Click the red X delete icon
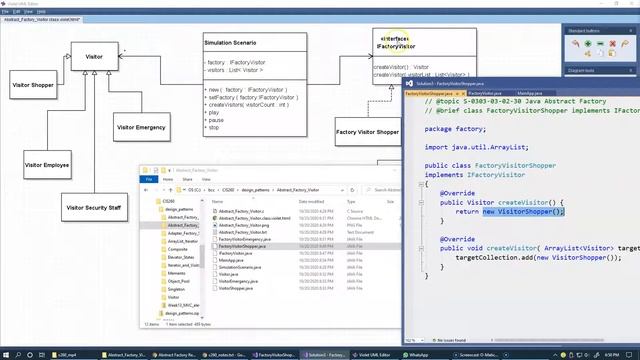This screenshot has height=360, width=640. [x=612, y=43]
